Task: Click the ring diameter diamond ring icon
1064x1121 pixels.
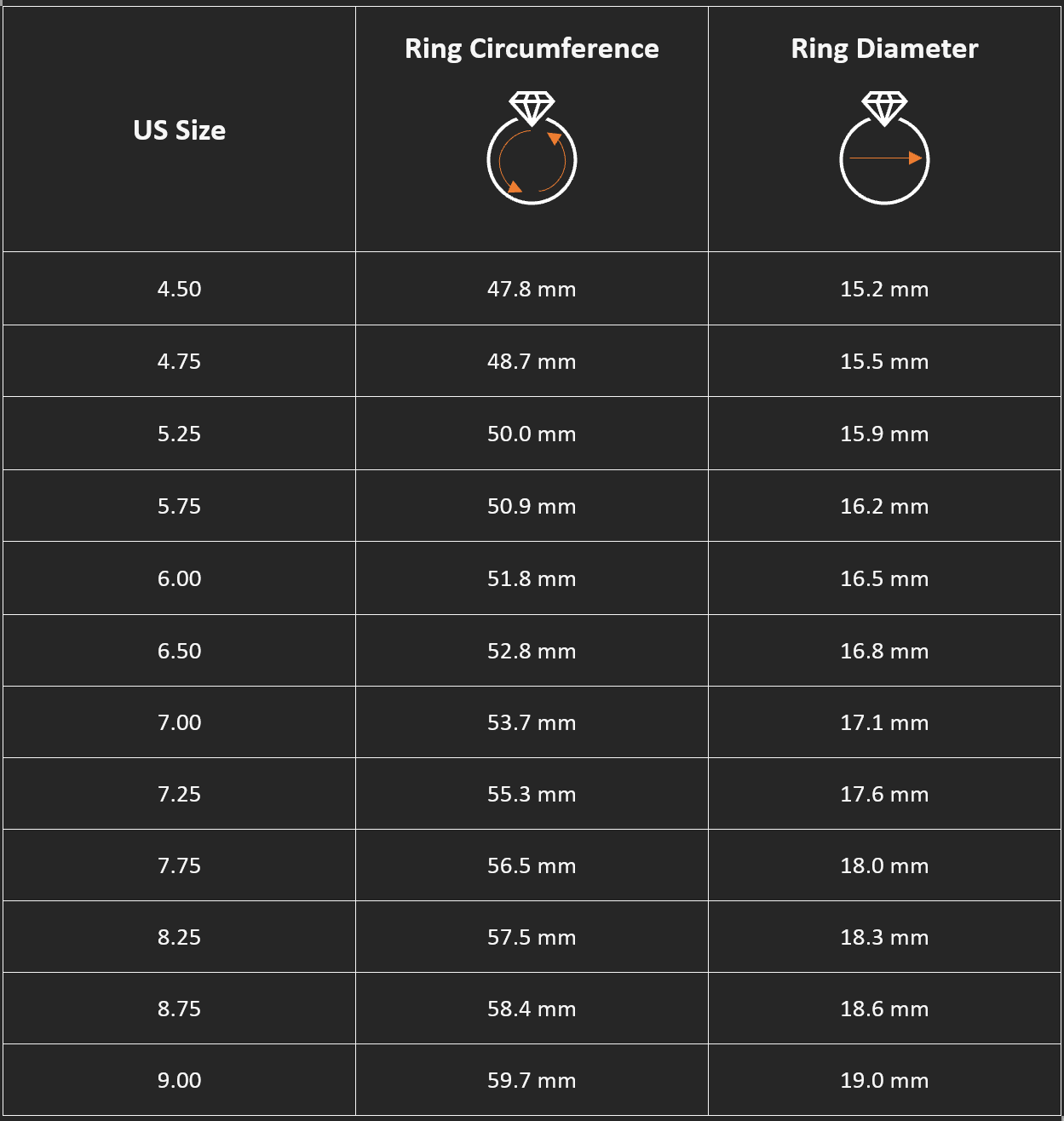Action: coord(884,148)
